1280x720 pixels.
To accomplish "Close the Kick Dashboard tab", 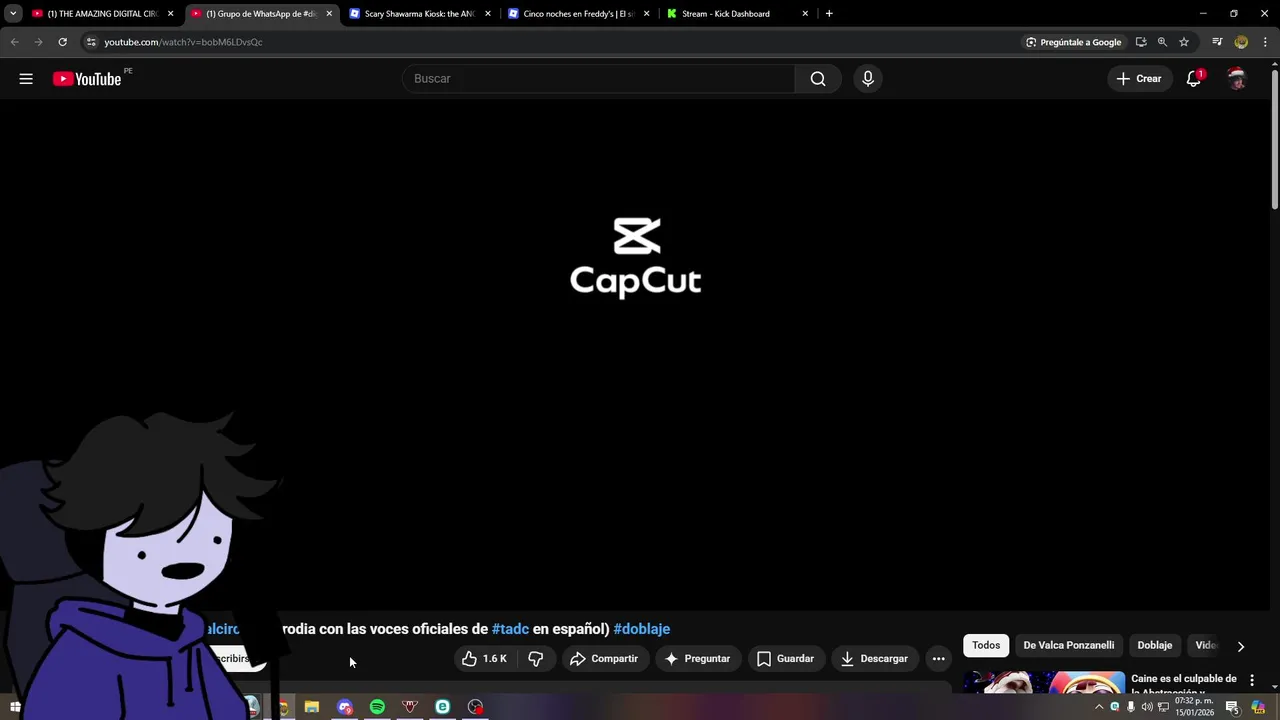I will pos(805,14).
